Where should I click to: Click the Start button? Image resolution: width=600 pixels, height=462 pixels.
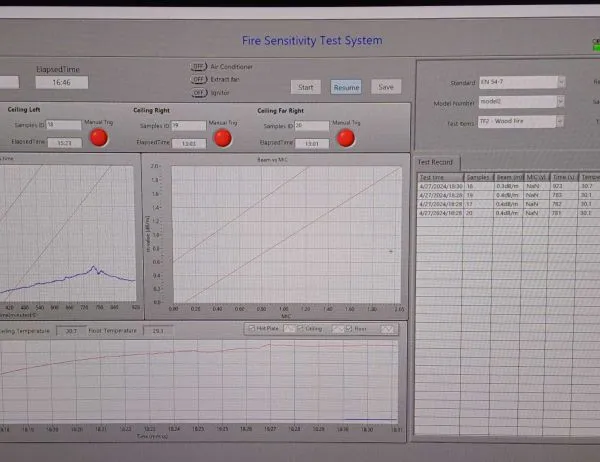click(x=305, y=87)
